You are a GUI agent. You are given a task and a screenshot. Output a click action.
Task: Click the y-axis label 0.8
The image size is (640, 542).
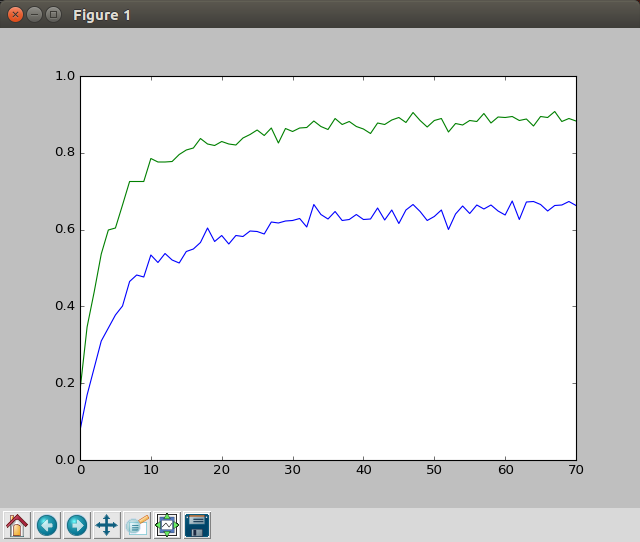[65, 153]
